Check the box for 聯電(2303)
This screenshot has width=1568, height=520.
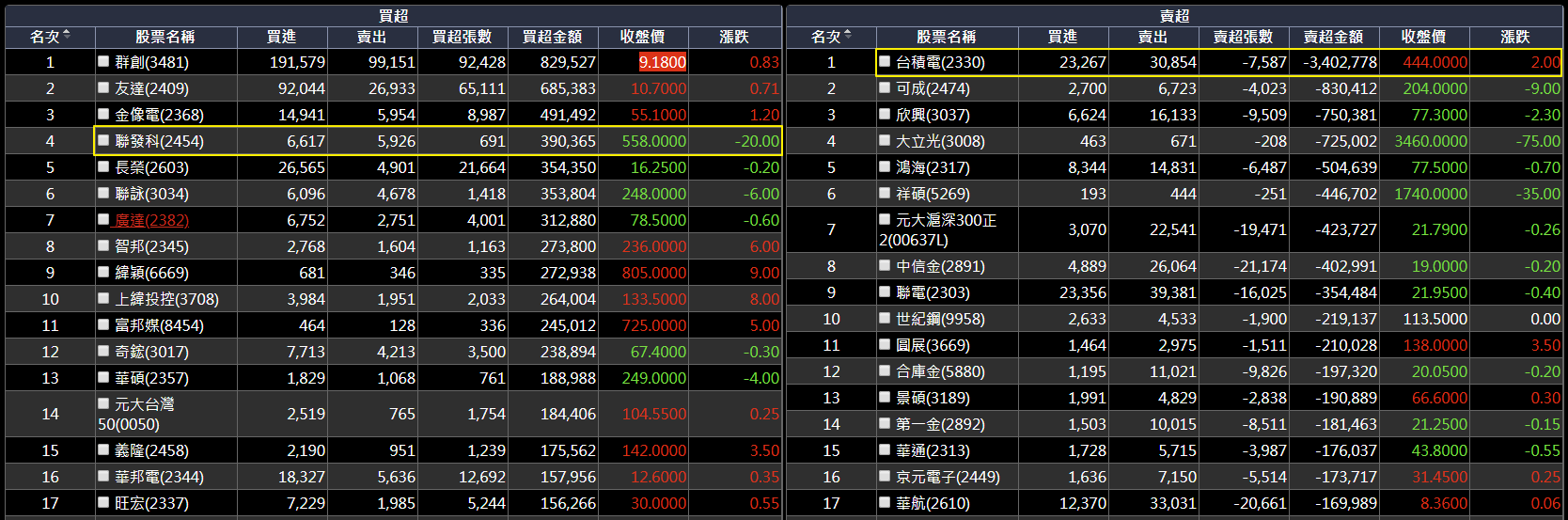[885, 292]
